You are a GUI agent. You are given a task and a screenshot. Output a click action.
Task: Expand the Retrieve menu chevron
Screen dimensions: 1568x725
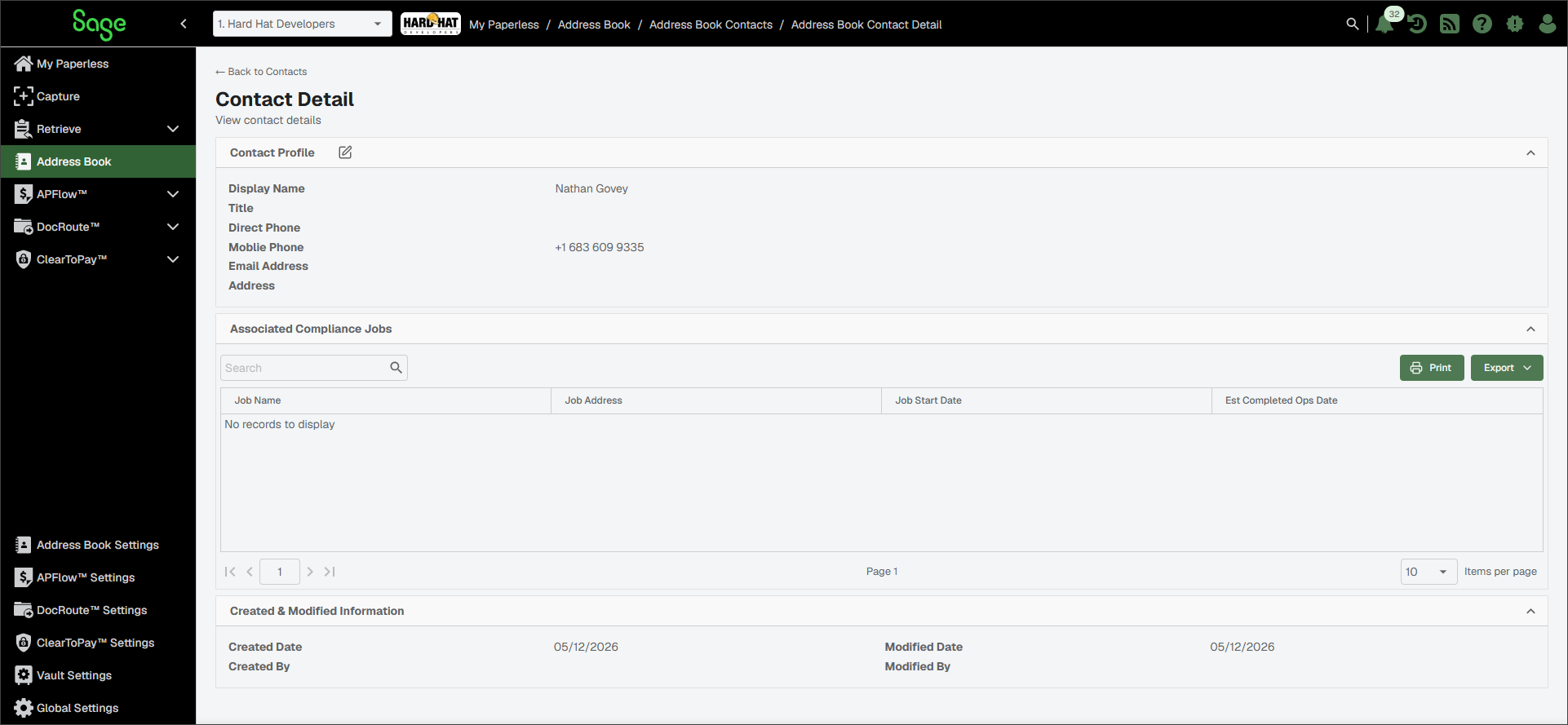[x=173, y=129]
